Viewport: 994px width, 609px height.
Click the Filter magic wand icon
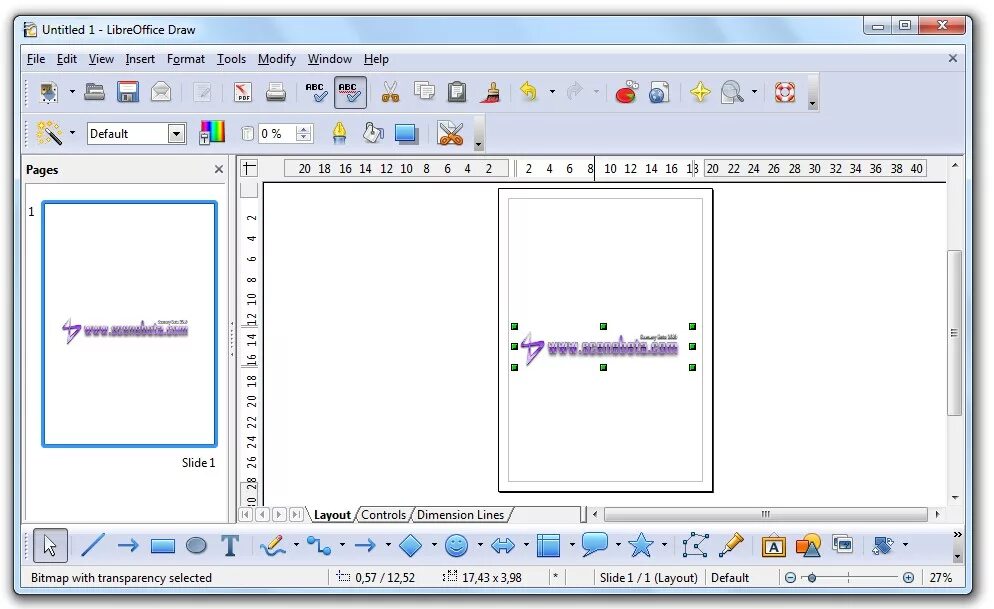tap(49, 133)
